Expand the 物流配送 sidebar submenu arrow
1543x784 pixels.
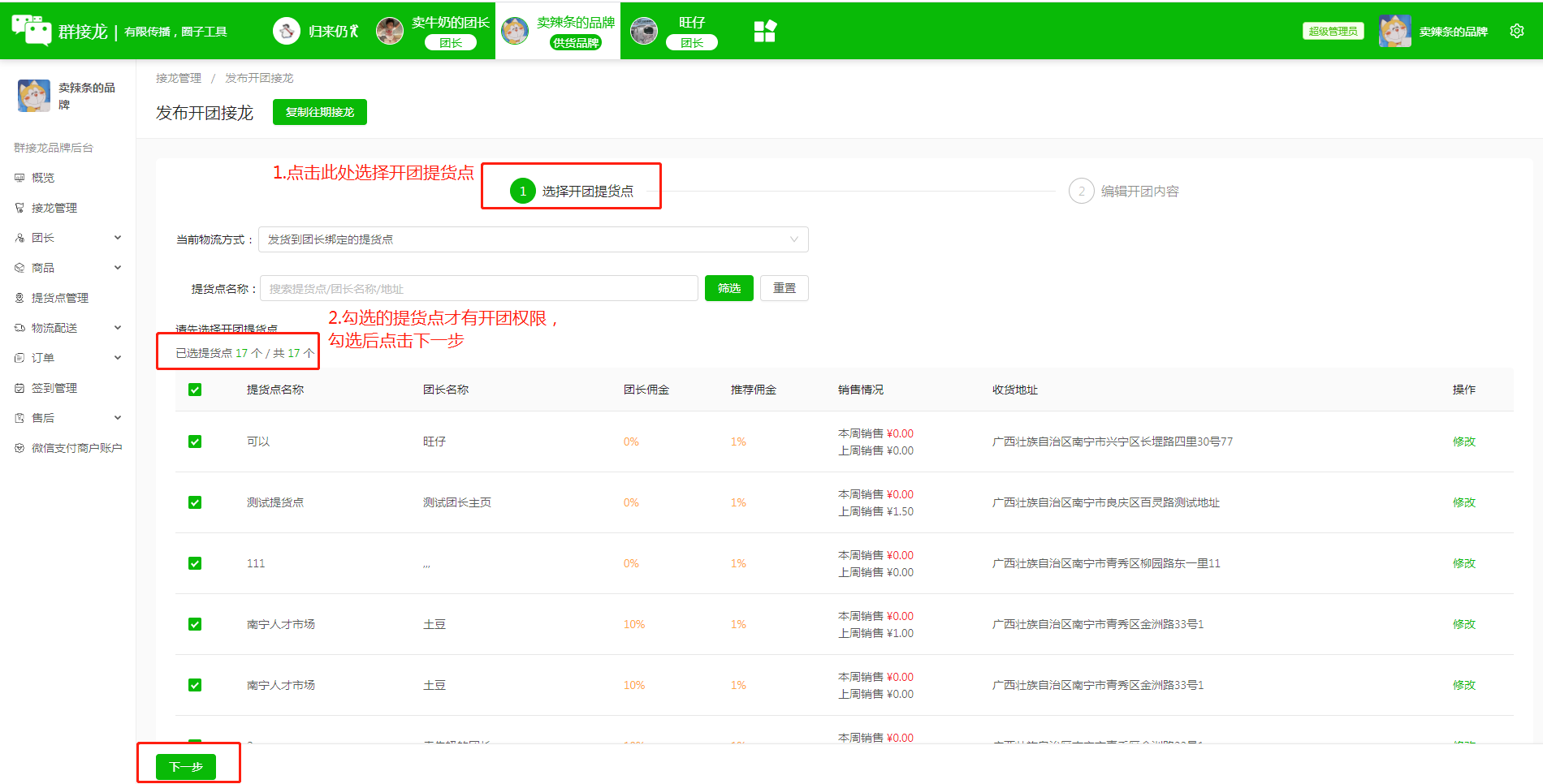pos(118,328)
